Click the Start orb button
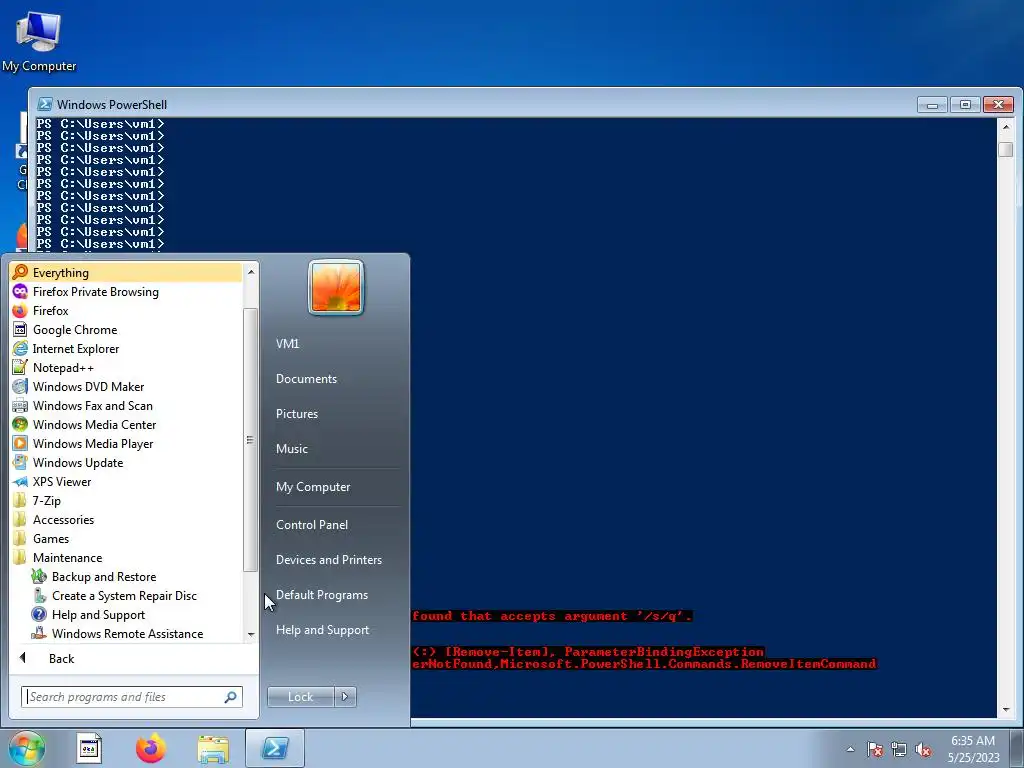1024x768 pixels. pyautogui.click(x=27, y=748)
